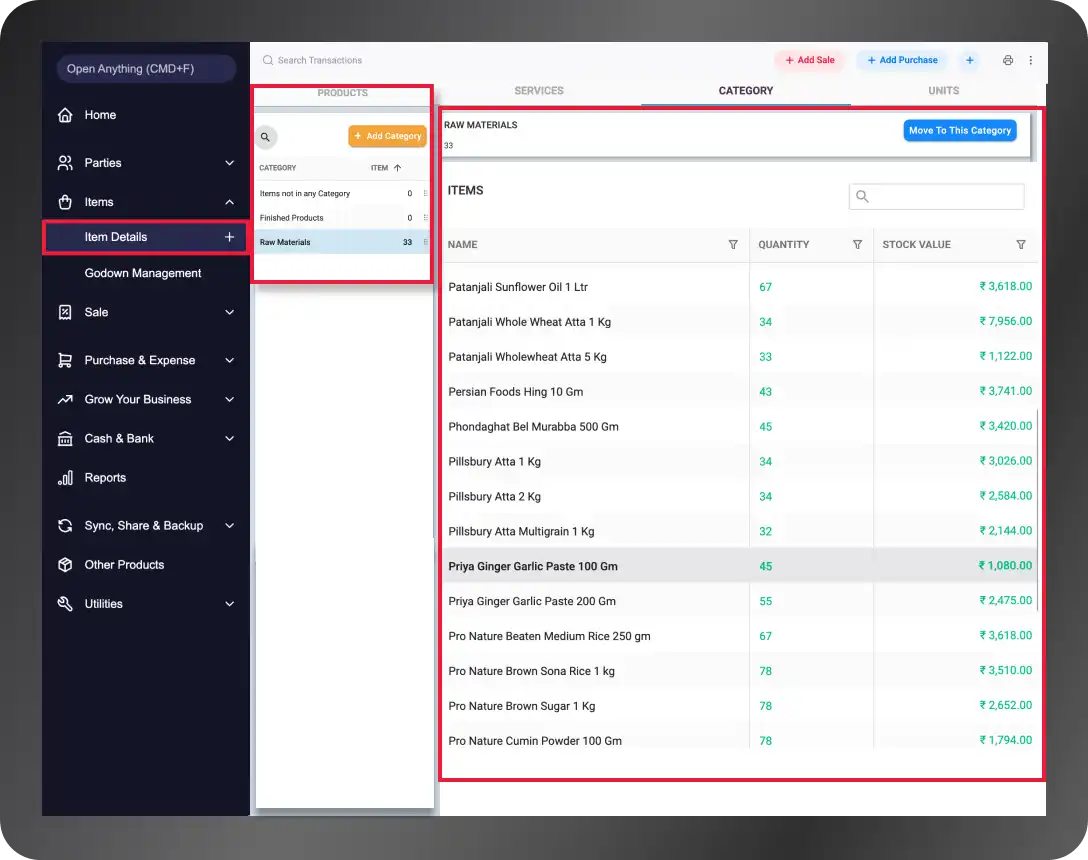Filter the Name column

pyautogui.click(x=733, y=245)
